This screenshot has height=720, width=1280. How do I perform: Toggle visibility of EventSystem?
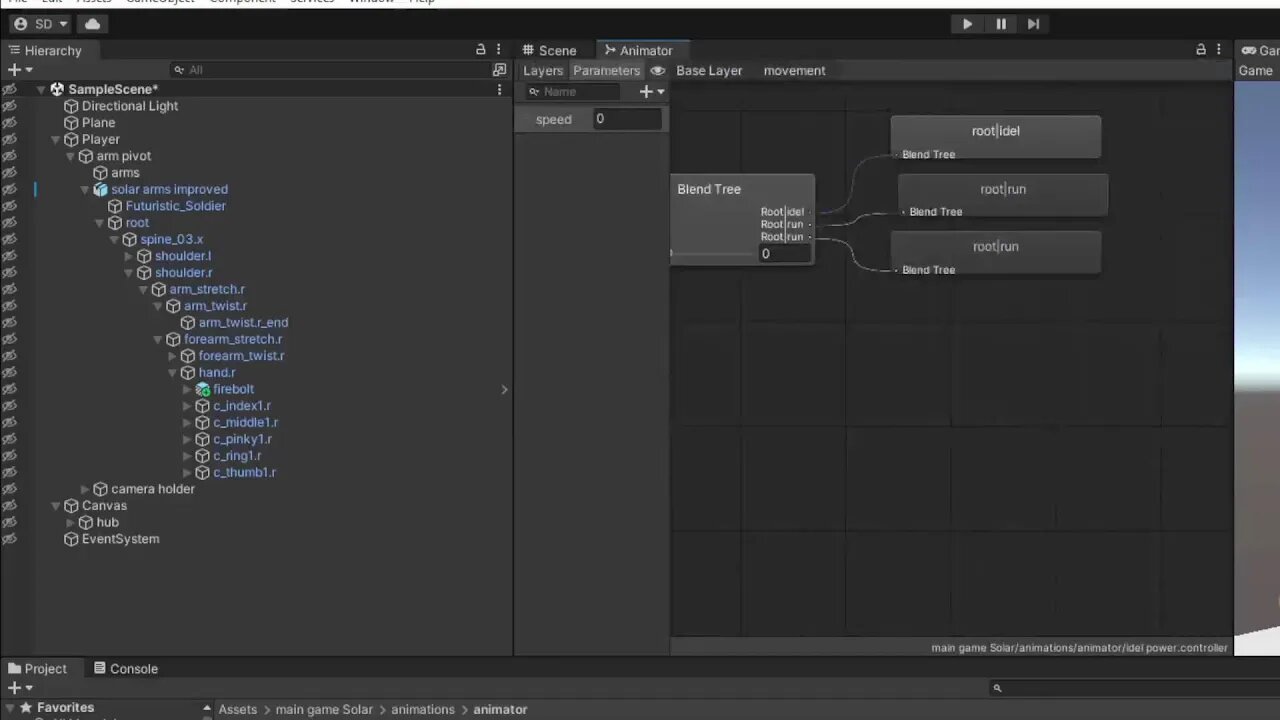pyautogui.click(x=10, y=539)
